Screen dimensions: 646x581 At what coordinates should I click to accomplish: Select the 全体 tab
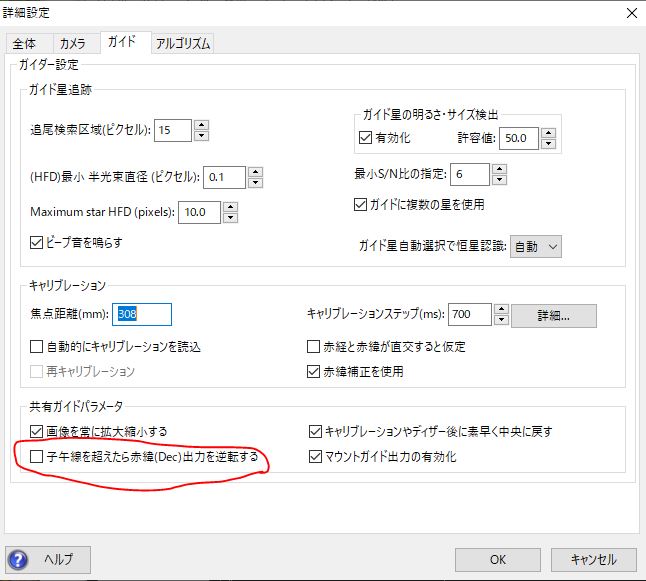coord(25,43)
